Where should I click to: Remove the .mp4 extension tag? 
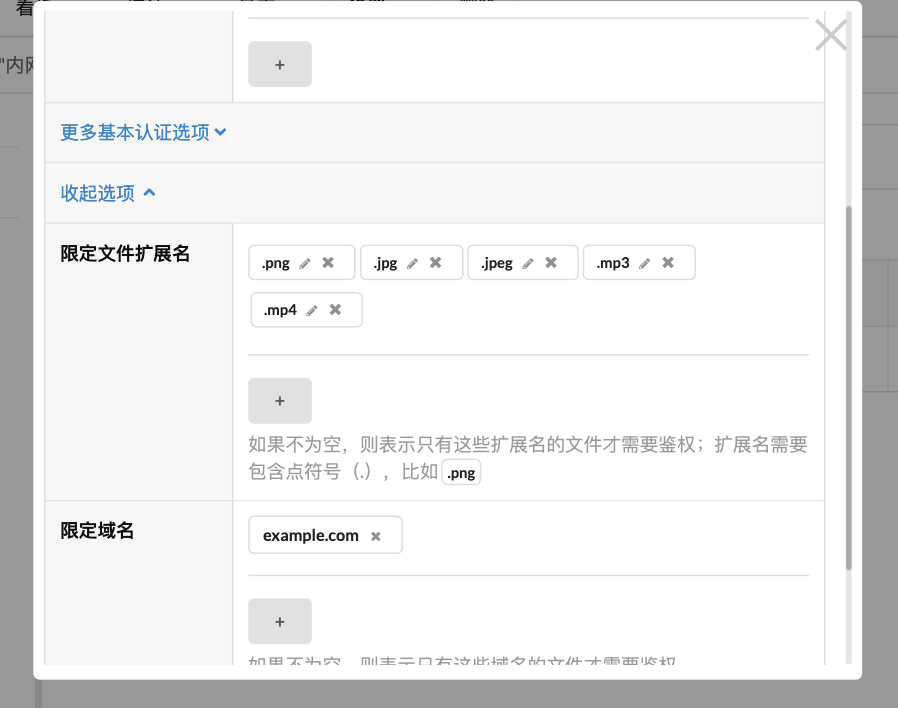(336, 309)
